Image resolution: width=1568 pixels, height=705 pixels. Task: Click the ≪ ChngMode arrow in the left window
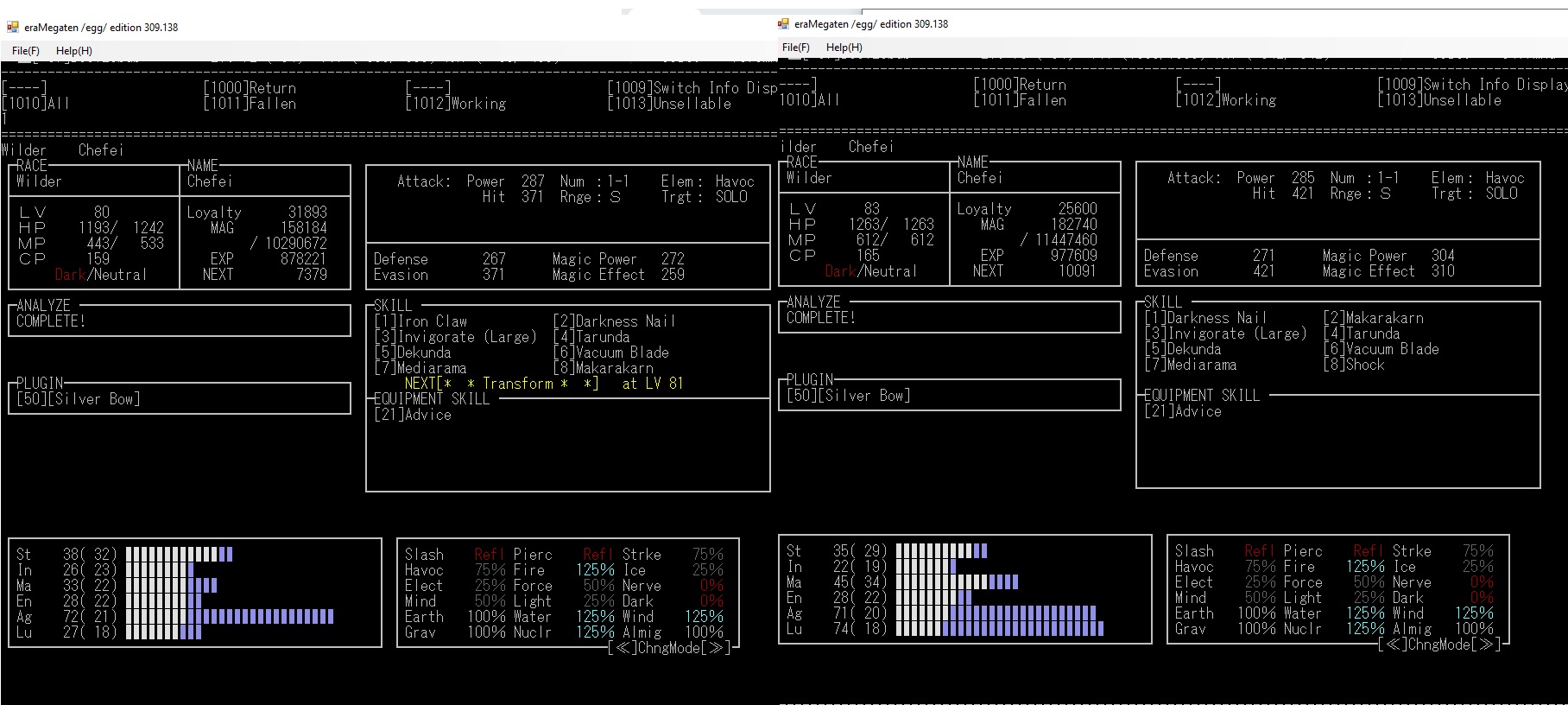pyautogui.click(x=624, y=648)
